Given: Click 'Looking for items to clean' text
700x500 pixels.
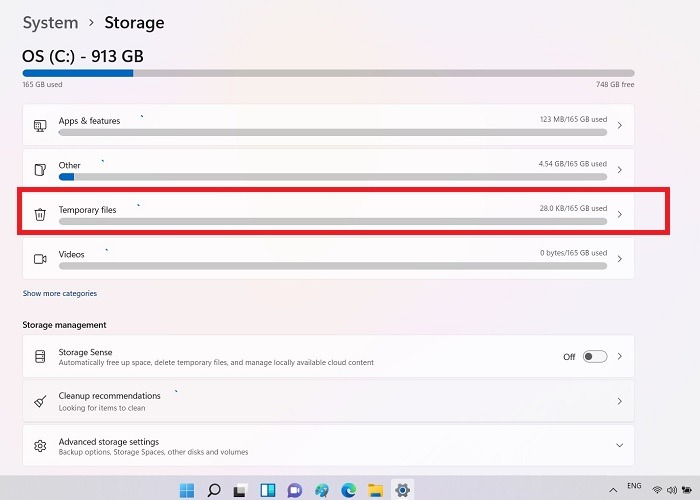Looking at the screenshot, I should pos(102,408).
